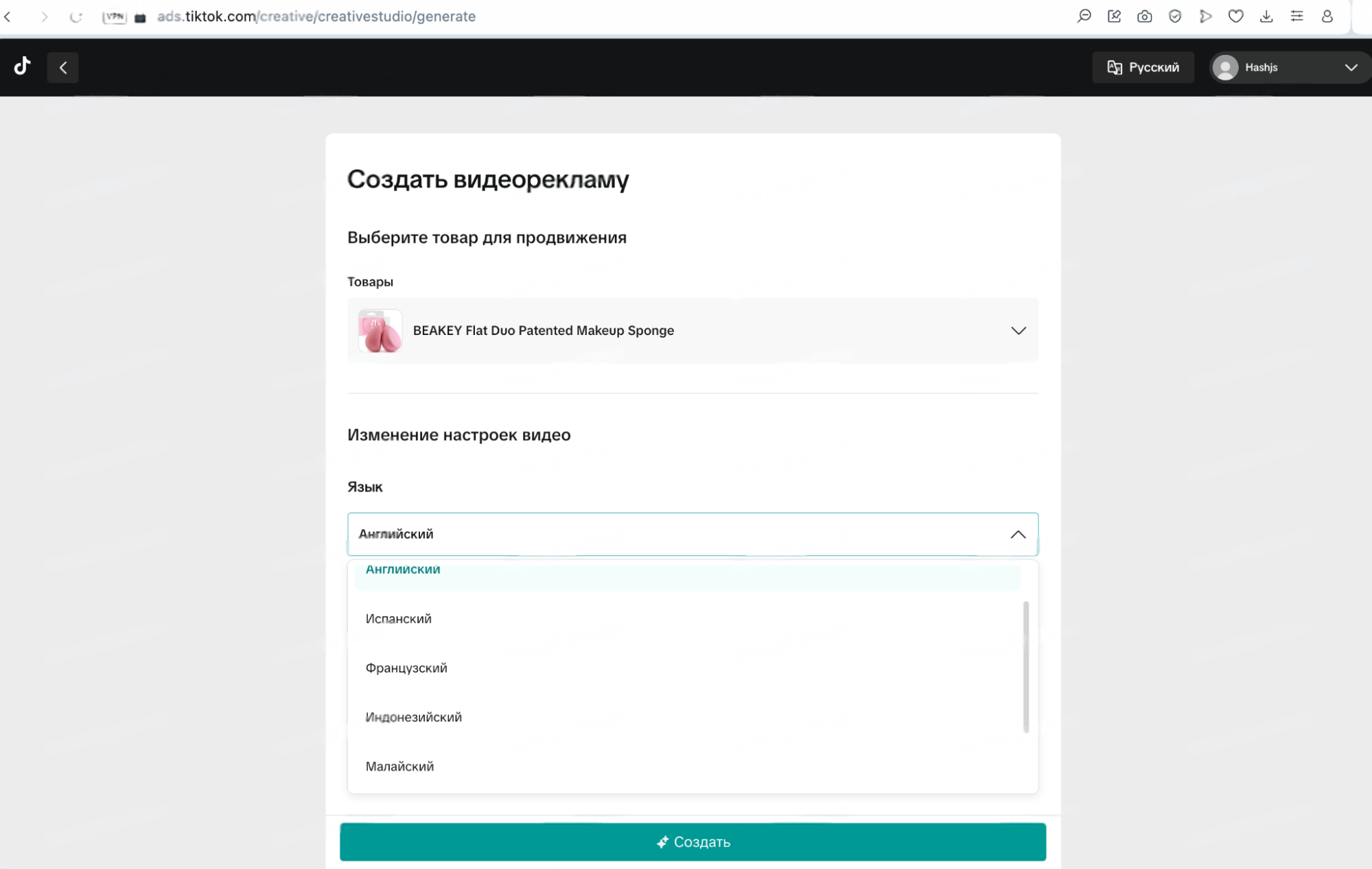The height and width of the screenshot is (869, 1372).
Task: Open the shield protection icon
Action: (x=1175, y=16)
